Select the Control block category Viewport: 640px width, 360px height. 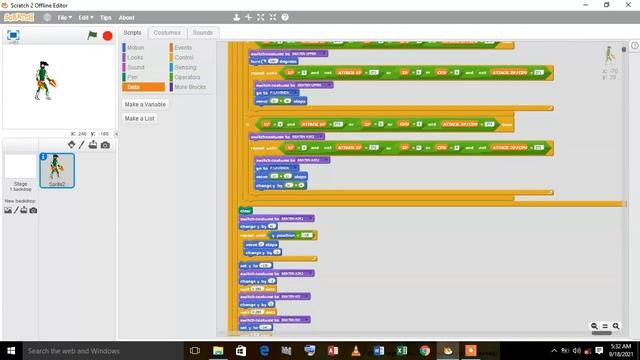click(190, 58)
